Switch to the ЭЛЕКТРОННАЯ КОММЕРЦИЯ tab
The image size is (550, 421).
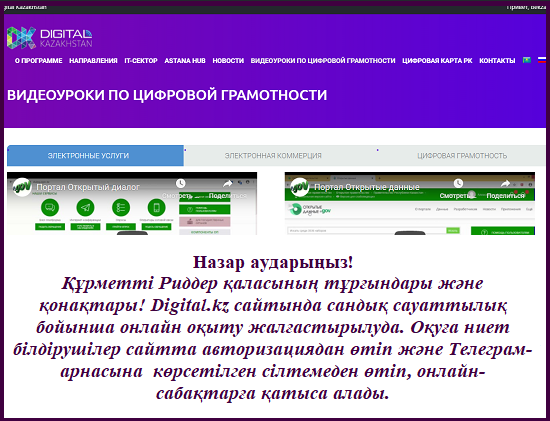pyautogui.click(x=273, y=155)
